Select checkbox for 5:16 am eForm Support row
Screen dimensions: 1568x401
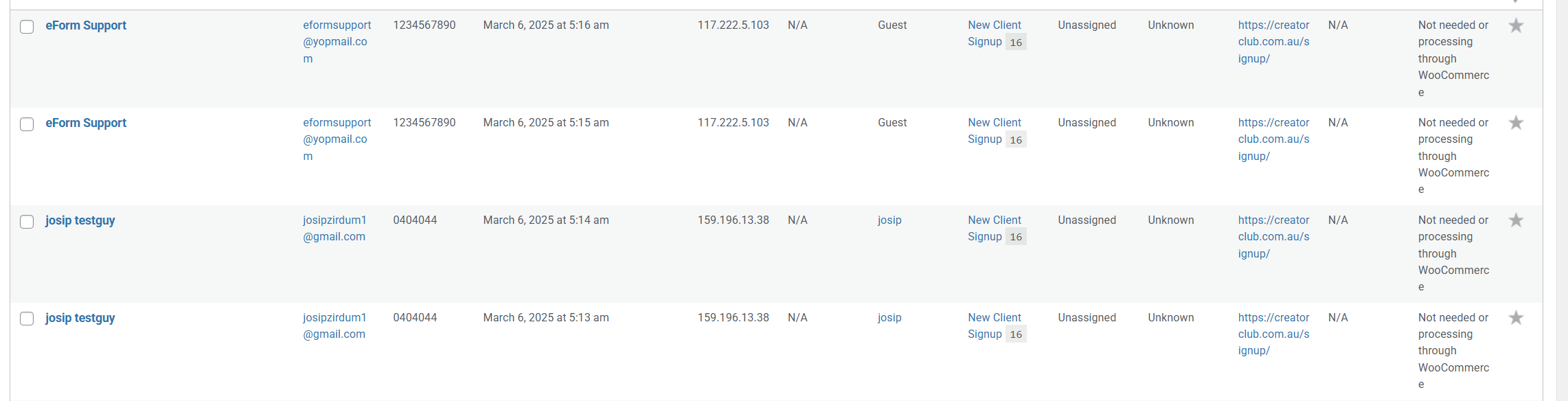tap(27, 27)
